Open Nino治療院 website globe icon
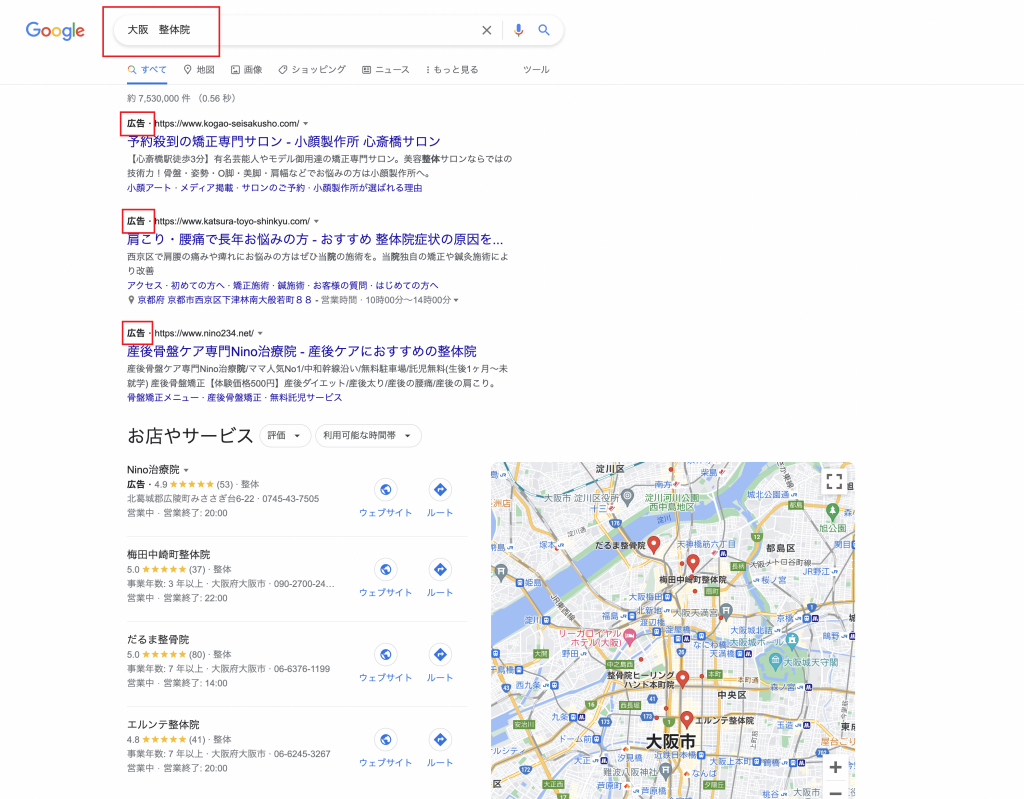 point(385,490)
